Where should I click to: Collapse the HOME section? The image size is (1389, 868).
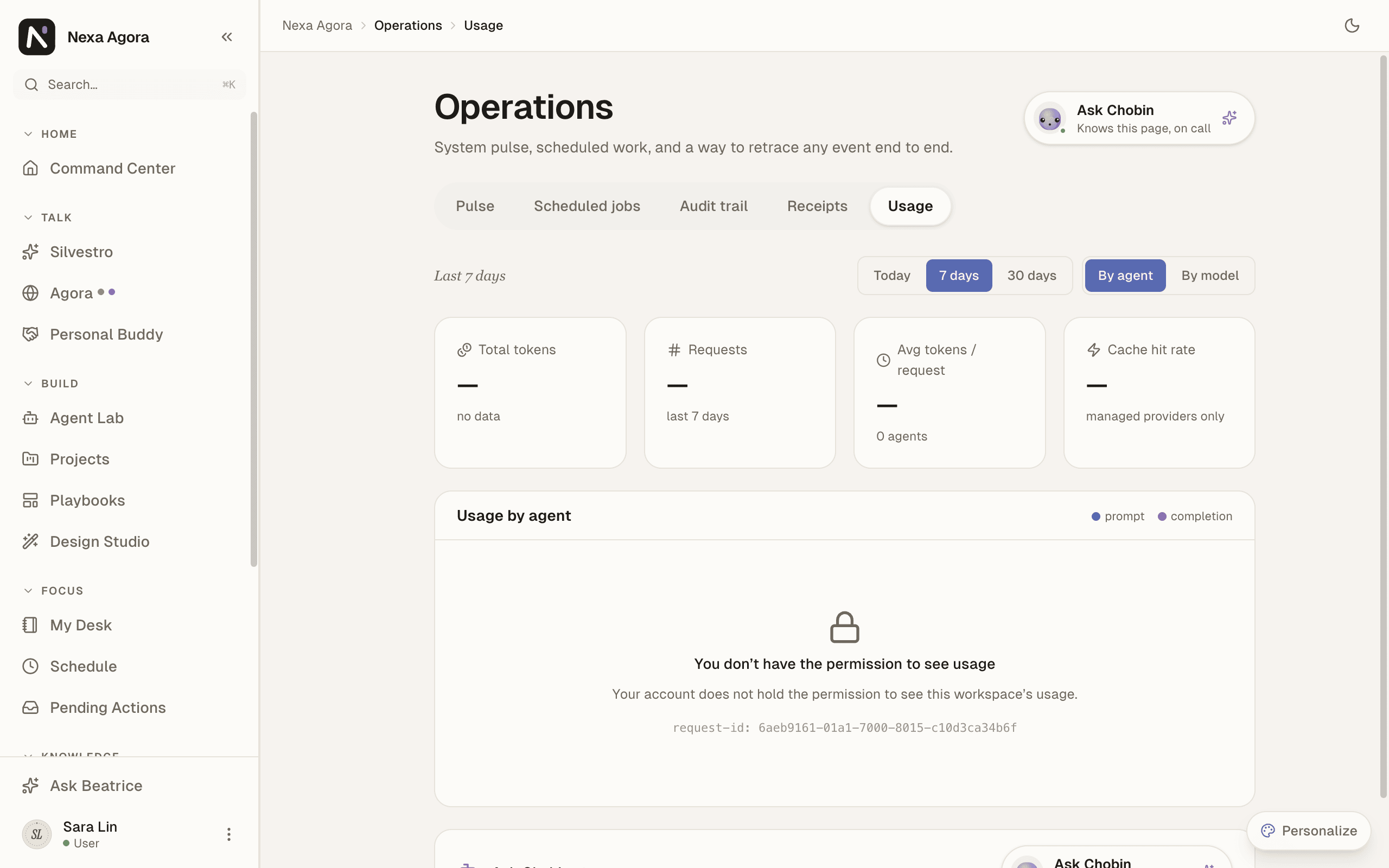28,134
